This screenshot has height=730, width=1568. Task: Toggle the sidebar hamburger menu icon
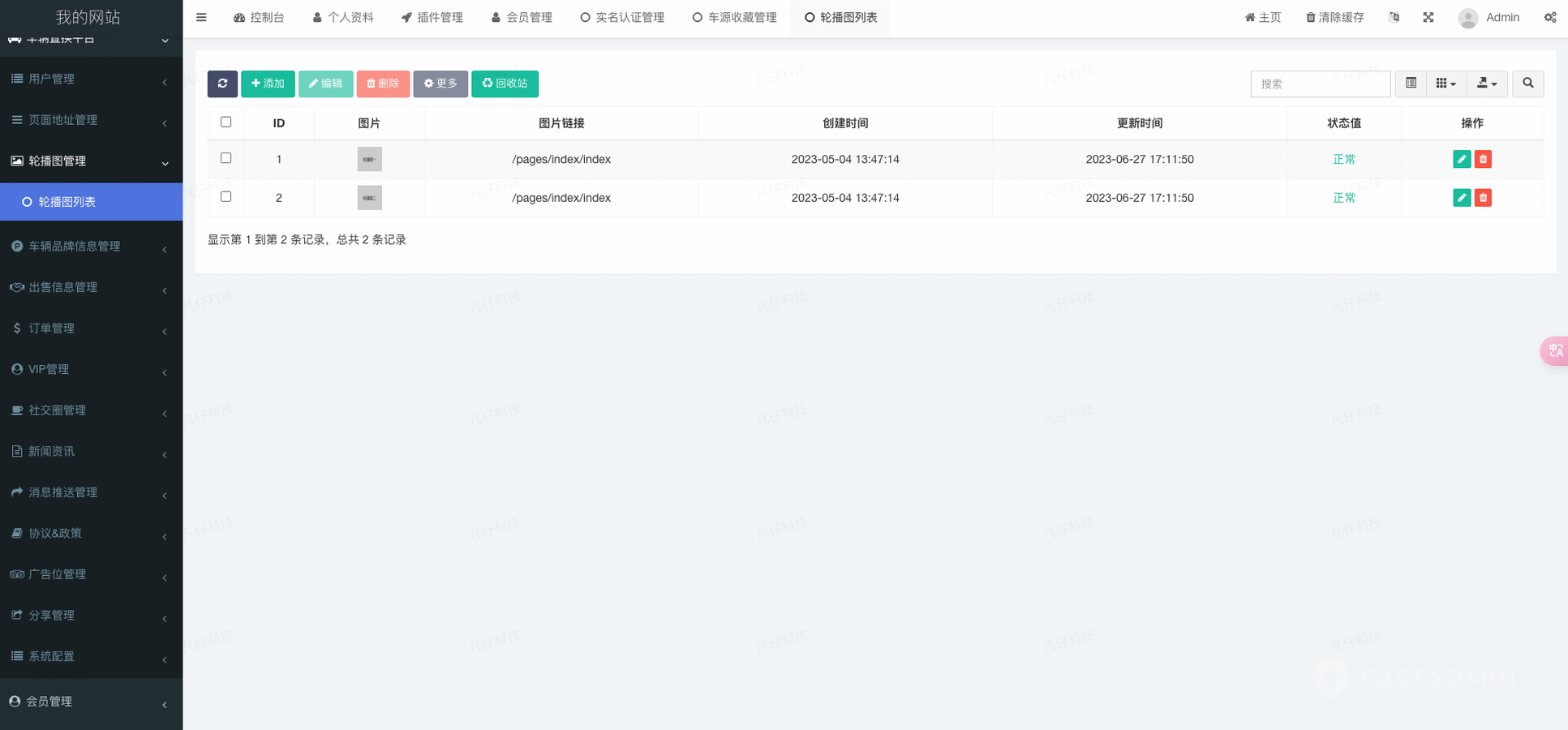tap(201, 18)
